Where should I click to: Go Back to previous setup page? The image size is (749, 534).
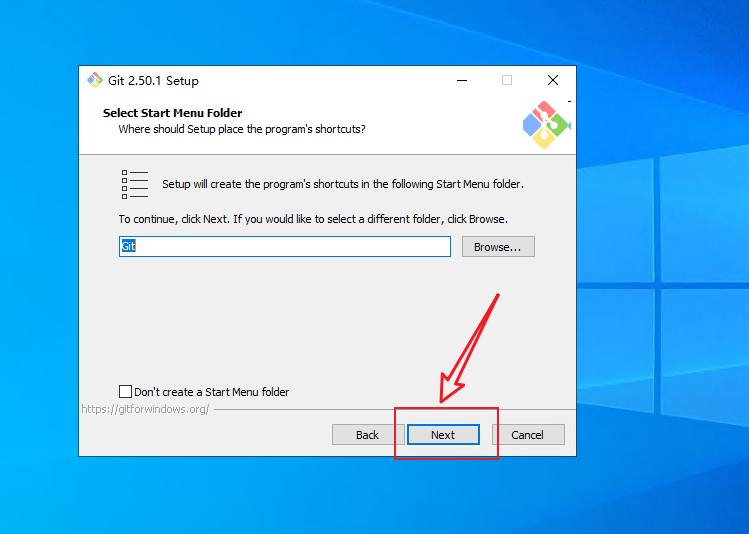point(367,435)
